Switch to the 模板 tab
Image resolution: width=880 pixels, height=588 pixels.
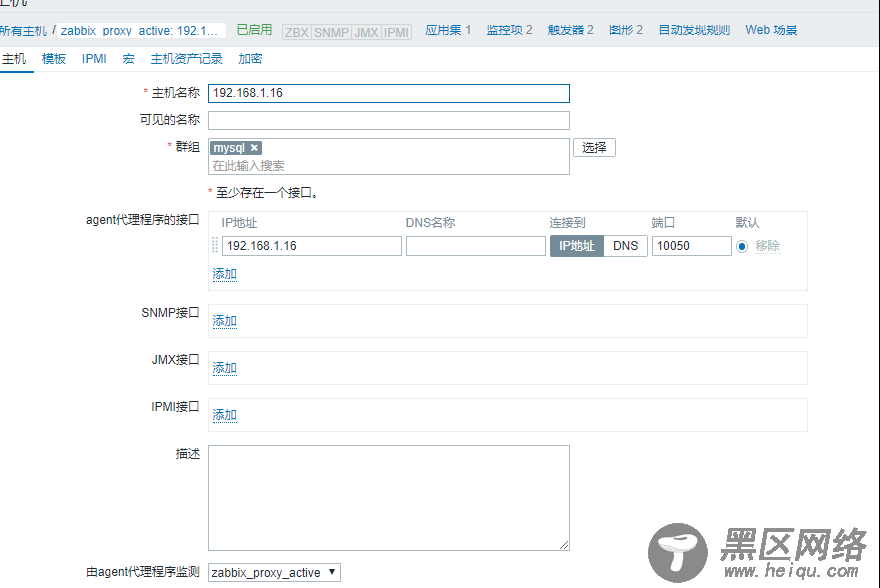[54, 59]
